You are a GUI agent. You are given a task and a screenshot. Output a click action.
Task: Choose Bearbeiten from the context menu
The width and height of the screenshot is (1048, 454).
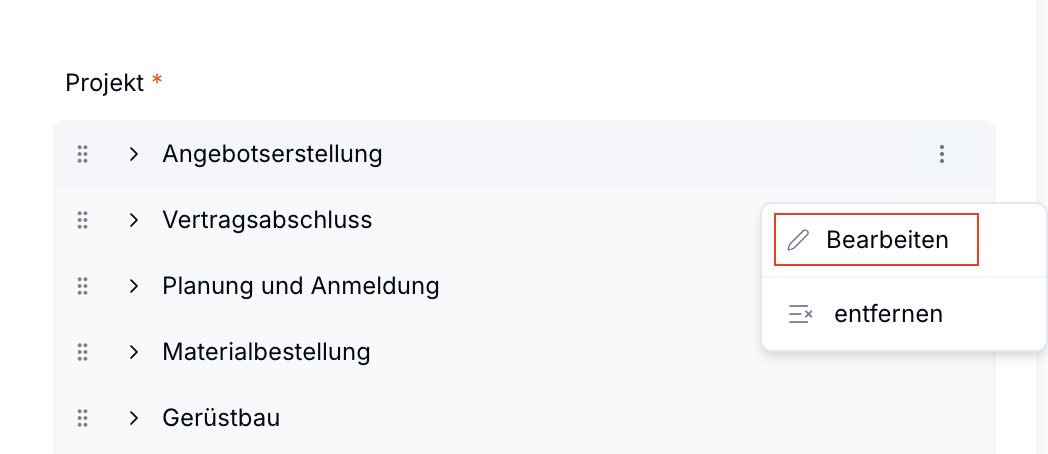pos(887,241)
